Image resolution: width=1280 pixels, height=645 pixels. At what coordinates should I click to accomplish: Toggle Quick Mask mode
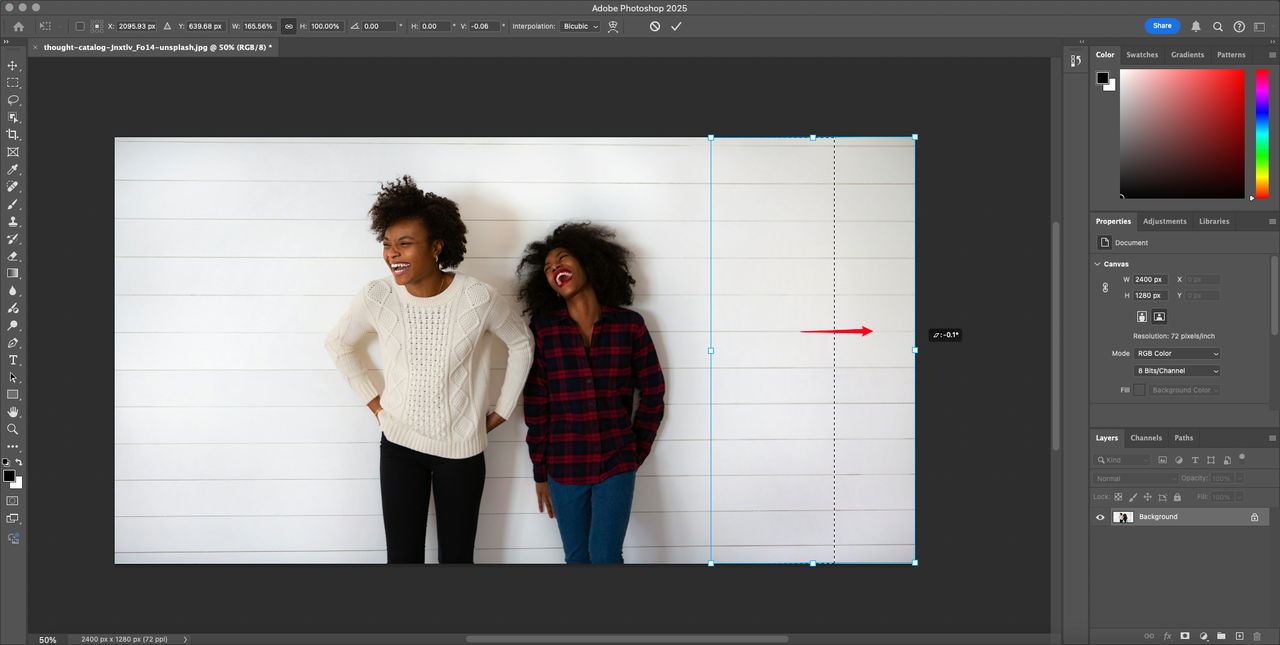pyautogui.click(x=13, y=500)
